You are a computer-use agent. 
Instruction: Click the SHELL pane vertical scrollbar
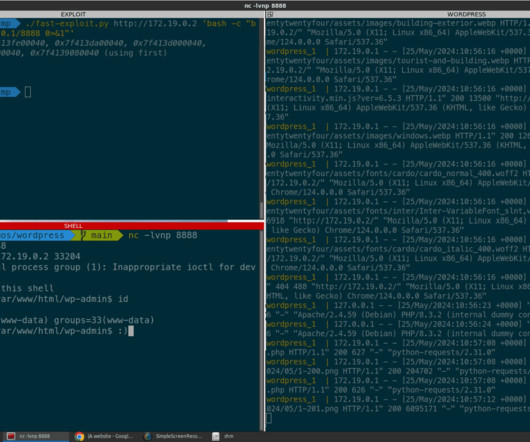[x=261, y=330]
